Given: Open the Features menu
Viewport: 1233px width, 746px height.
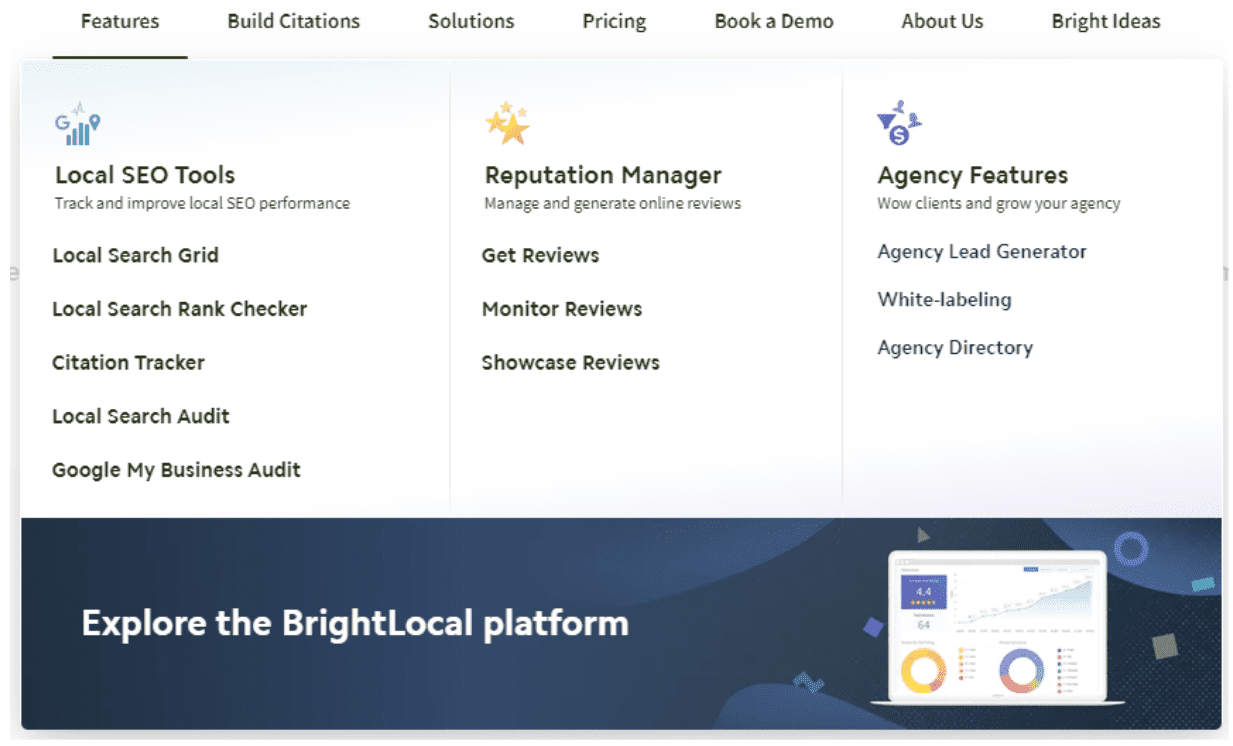Looking at the screenshot, I should point(120,21).
